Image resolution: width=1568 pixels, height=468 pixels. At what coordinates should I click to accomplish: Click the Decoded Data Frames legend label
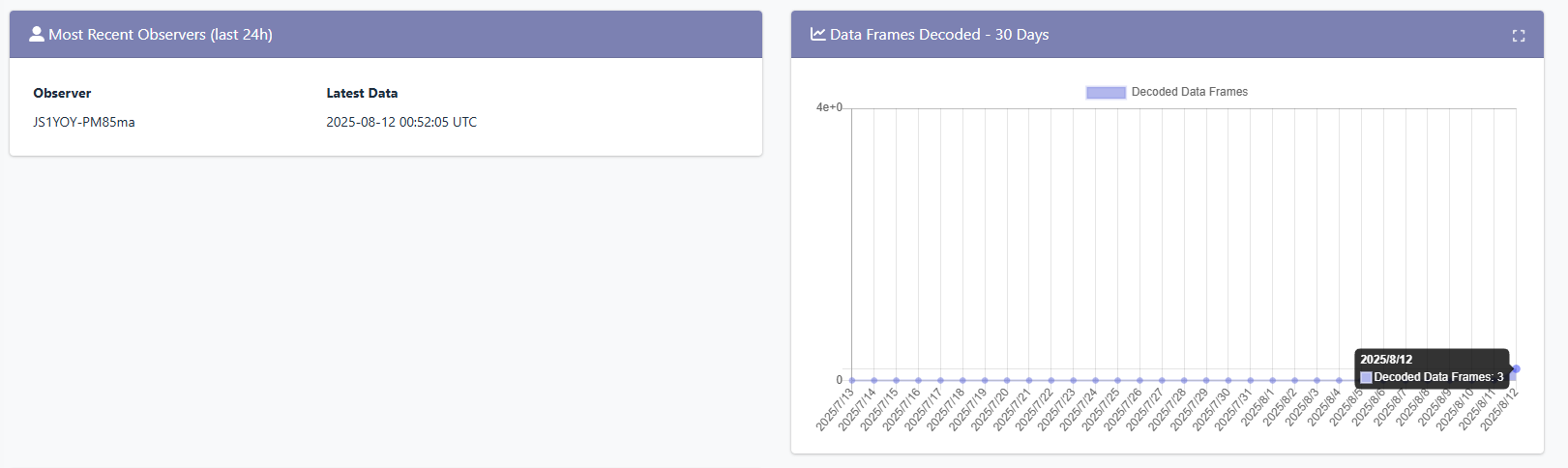[x=1190, y=92]
